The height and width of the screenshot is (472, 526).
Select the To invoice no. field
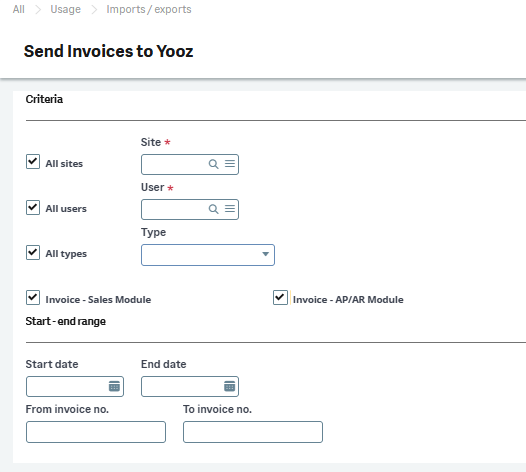point(253,432)
